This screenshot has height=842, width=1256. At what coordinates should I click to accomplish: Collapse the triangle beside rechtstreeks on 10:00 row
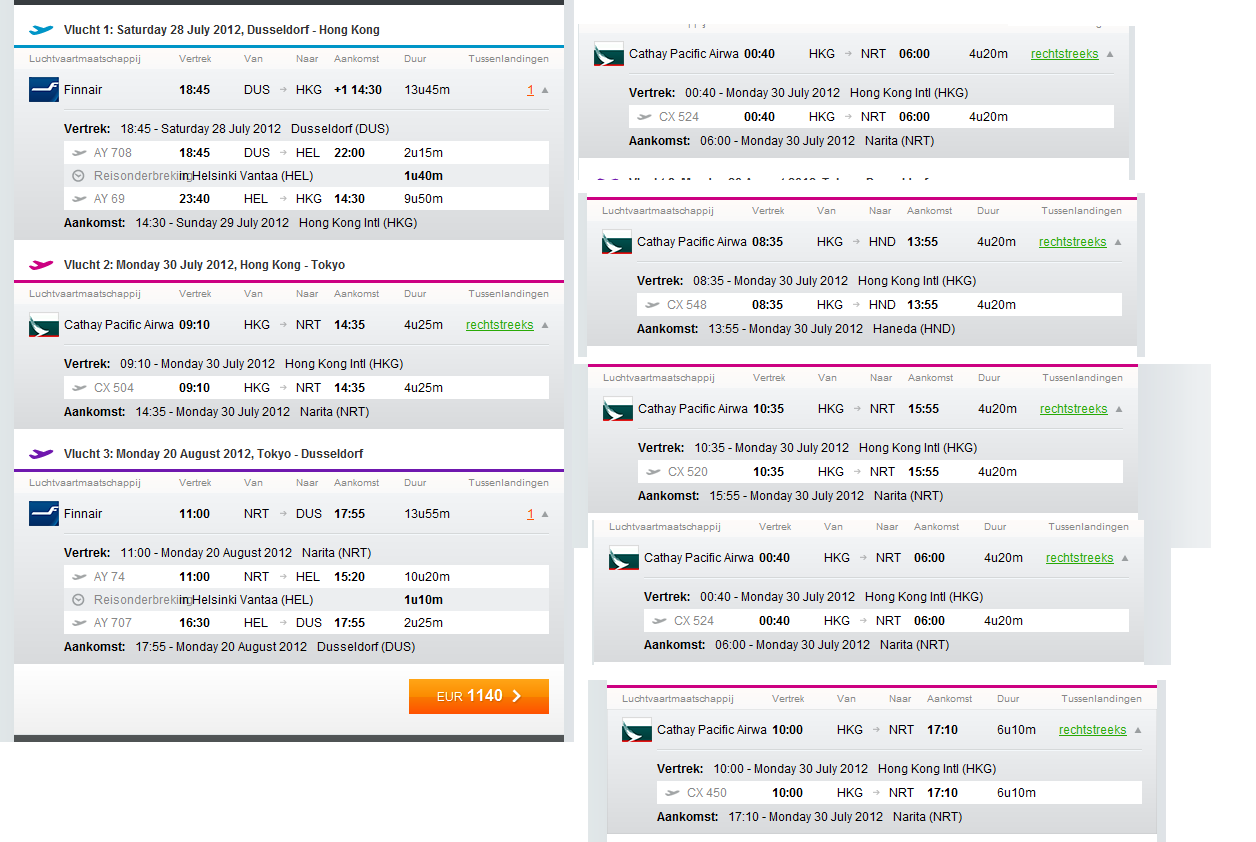(x=1138, y=730)
